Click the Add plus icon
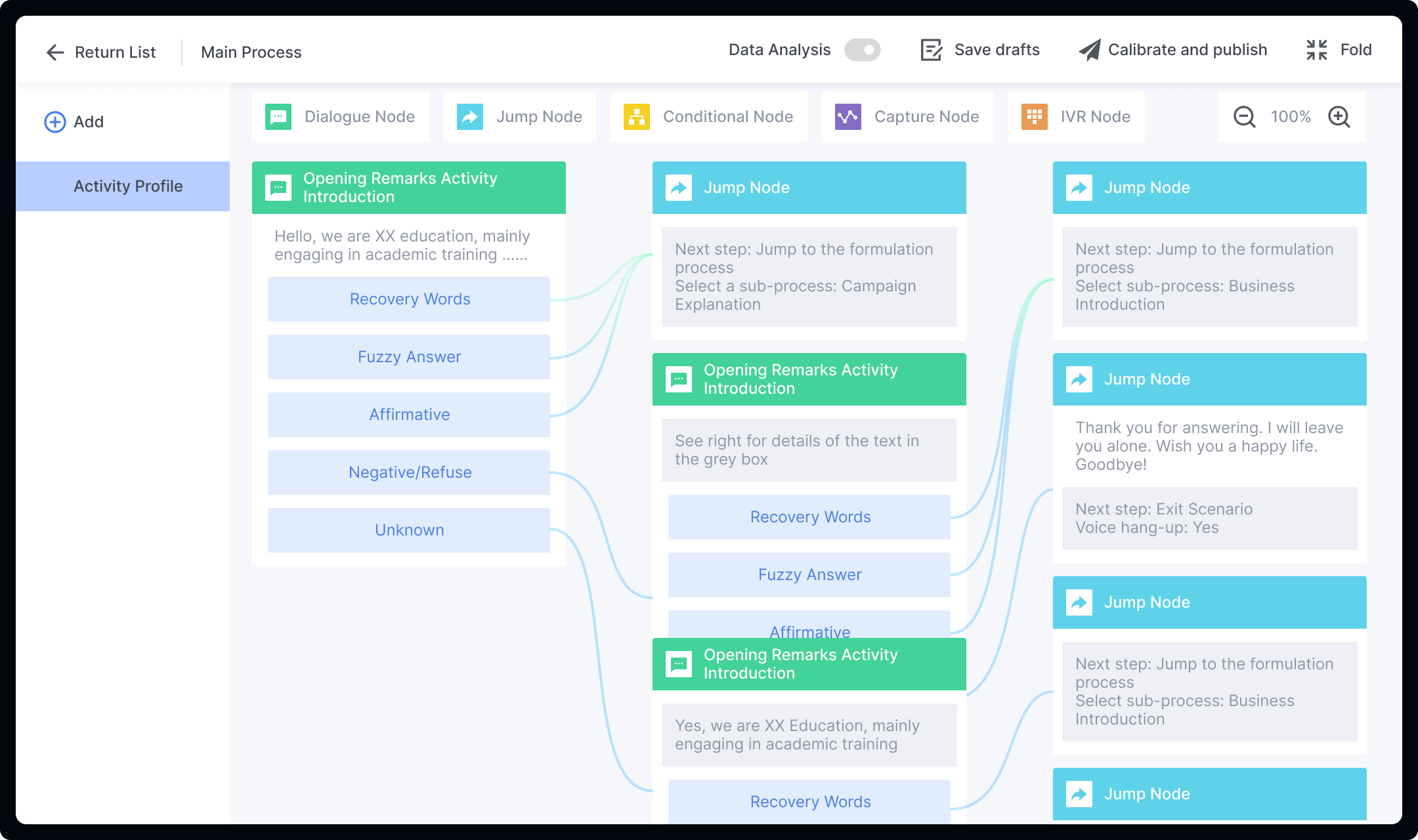 (54, 121)
